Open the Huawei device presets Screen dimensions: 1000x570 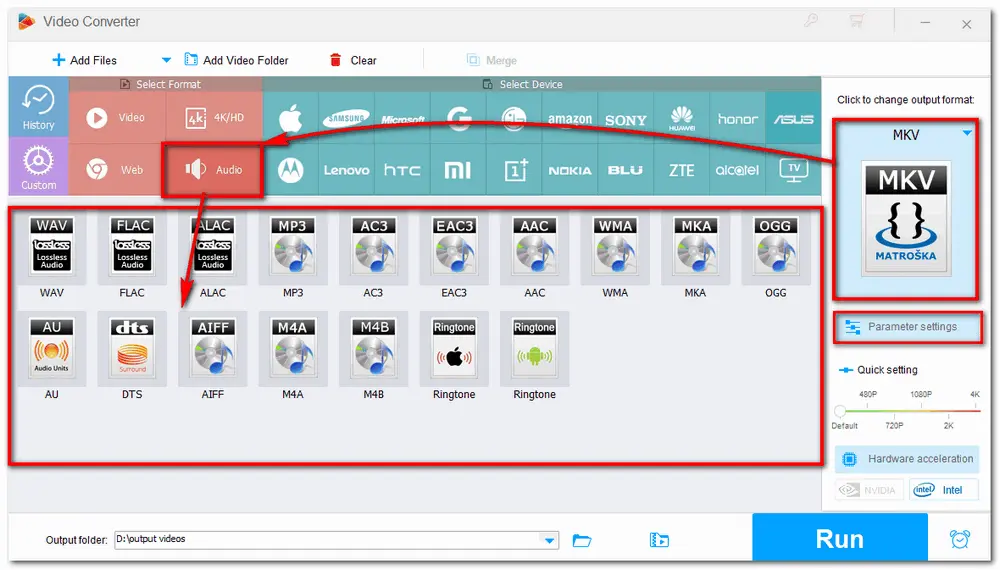pyautogui.click(x=682, y=119)
